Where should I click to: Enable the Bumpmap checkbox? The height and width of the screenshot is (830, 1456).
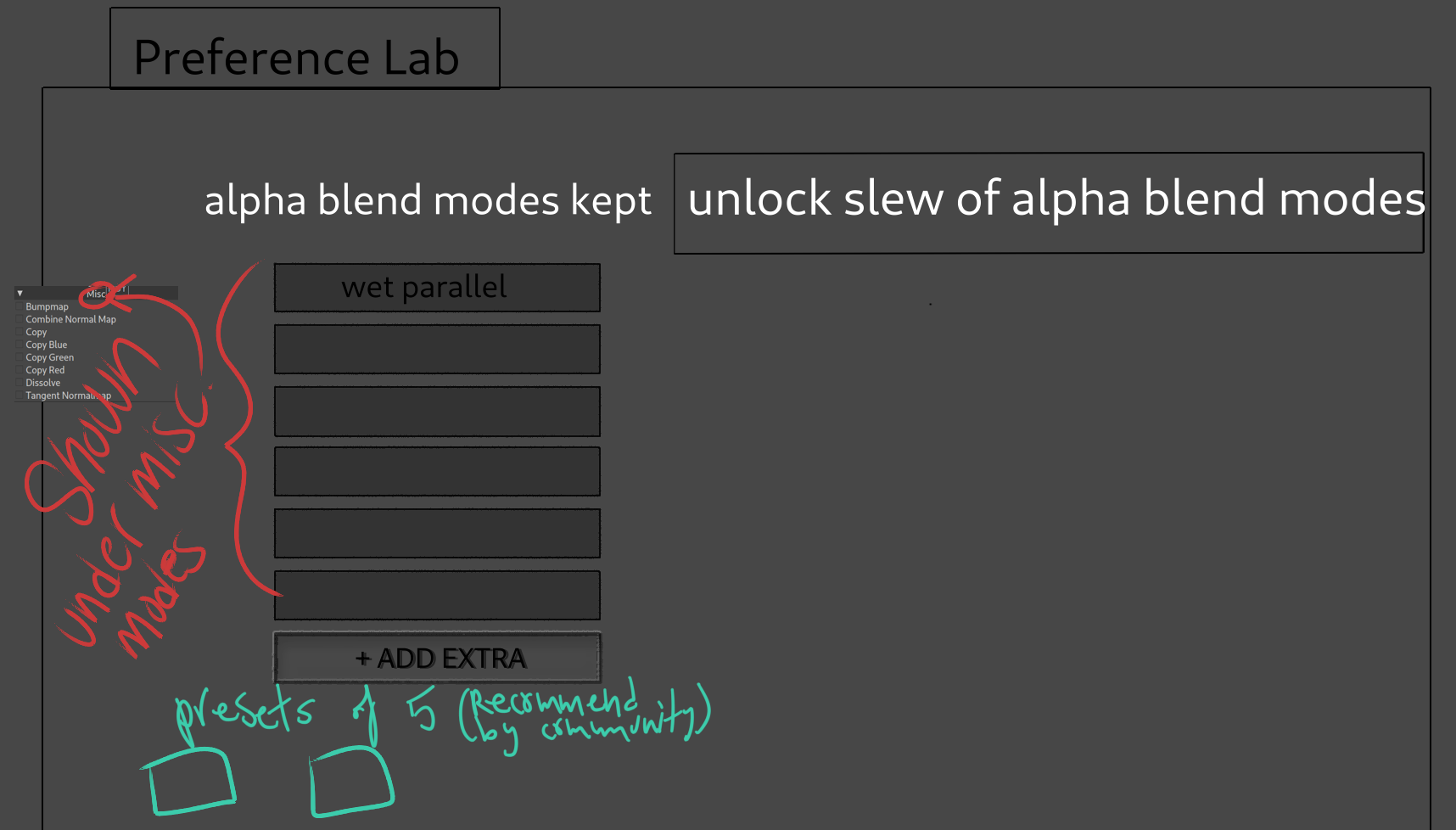pyautogui.click(x=20, y=307)
